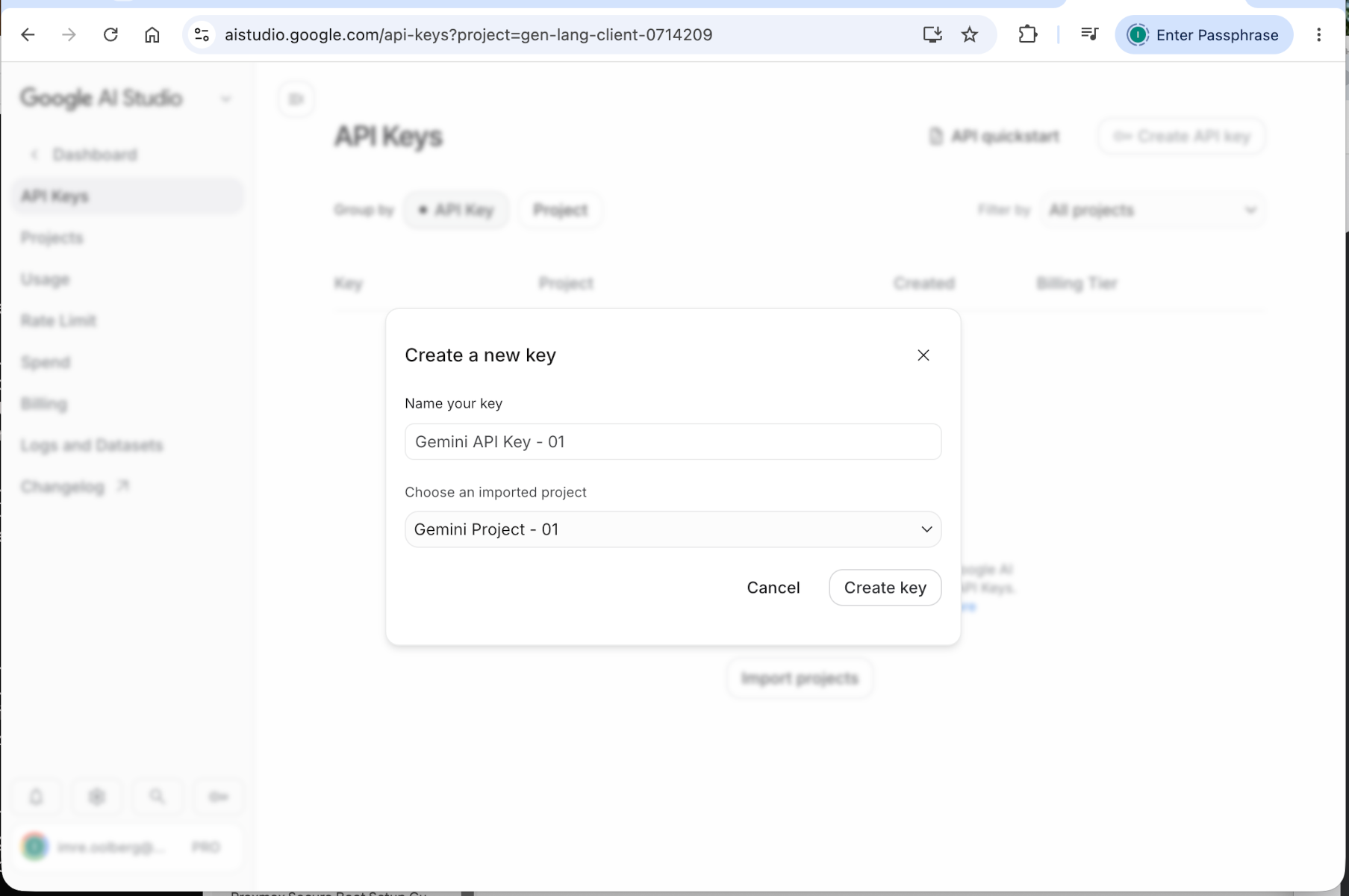Group by Project option
Screen dimensions: 1349x896
pyautogui.click(x=560, y=211)
